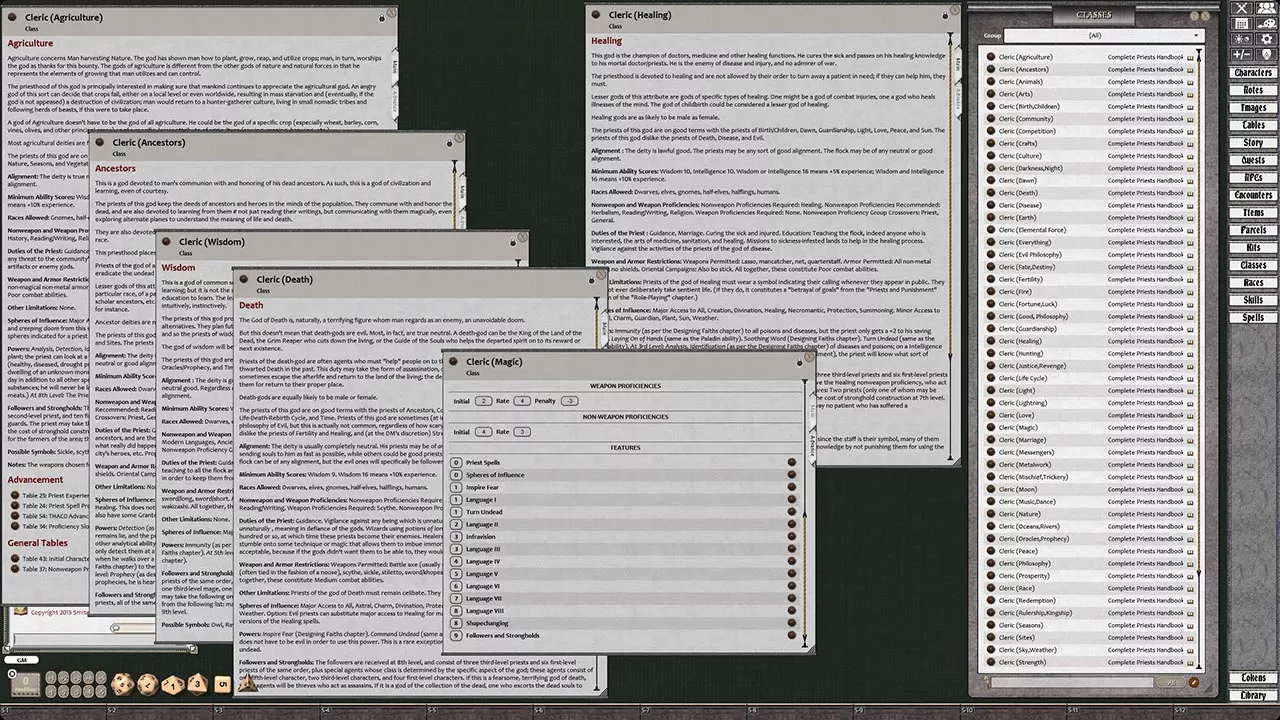Click the GM label above the dice tray
The height and width of the screenshot is (720, 1280).
21,660
